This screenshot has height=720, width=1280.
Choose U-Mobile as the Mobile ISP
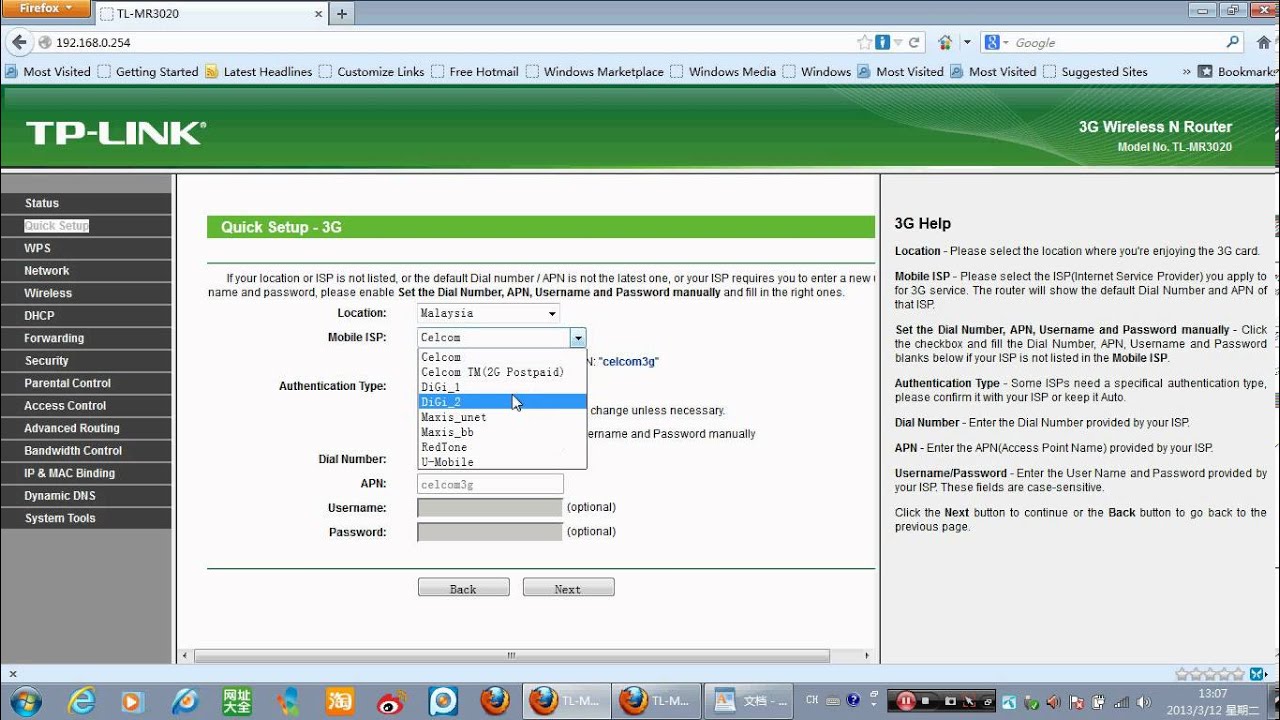pyautogui.click(x=501, y=462)
